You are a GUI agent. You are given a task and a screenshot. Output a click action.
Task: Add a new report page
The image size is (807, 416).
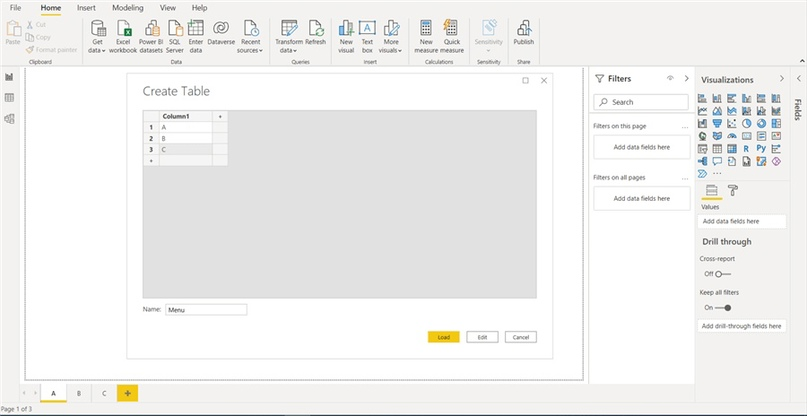(128, 393)
